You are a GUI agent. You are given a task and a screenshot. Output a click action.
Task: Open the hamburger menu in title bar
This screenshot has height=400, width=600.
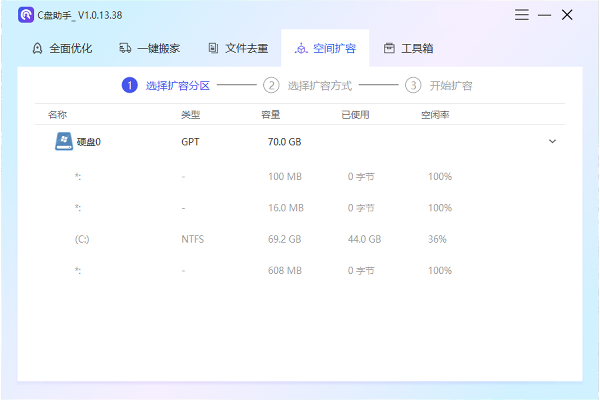pyautogui.click(x=523, y=15)
